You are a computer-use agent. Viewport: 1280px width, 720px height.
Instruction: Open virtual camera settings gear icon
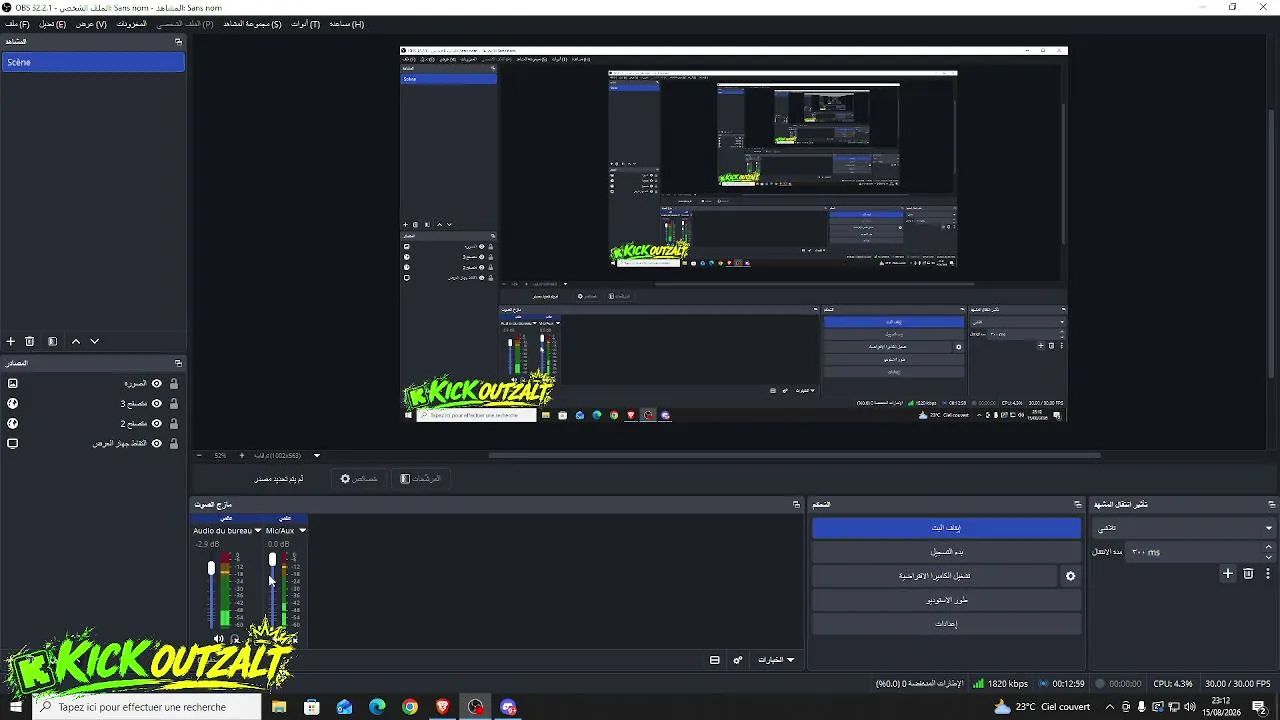coord(1070,576)
